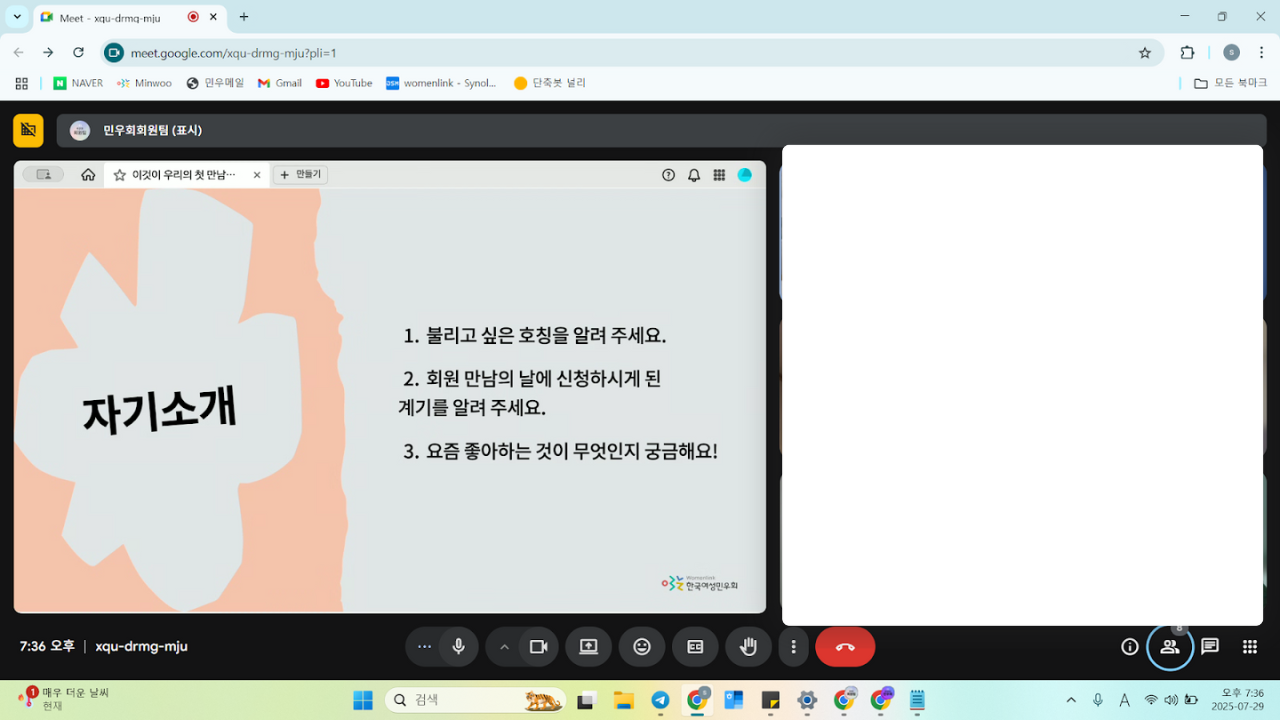Viewport: 1280px width, 720px height.
Task: Open the Gmail bookmark
Action: tap(279, 83)
